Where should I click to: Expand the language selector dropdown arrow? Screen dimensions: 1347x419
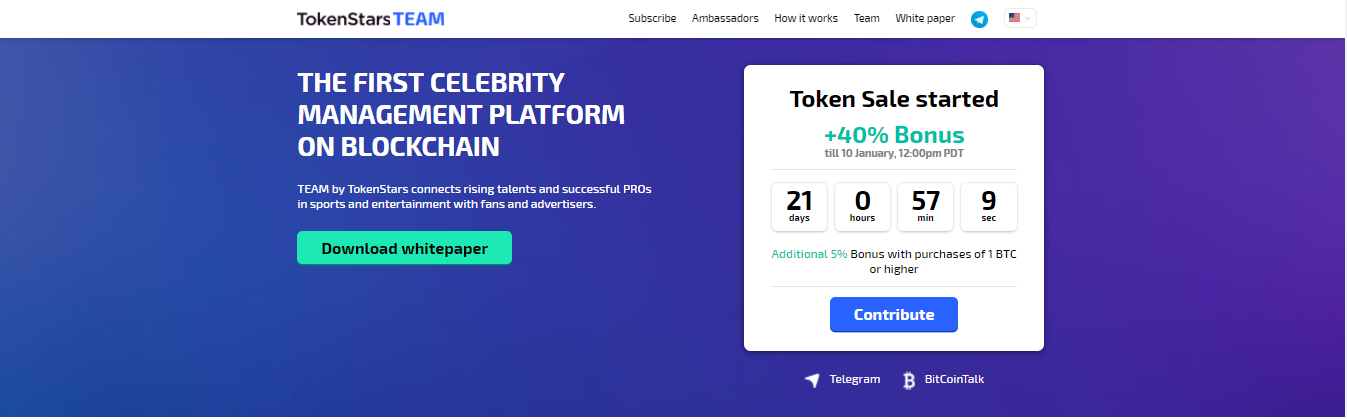click(x=1027, y=18)
